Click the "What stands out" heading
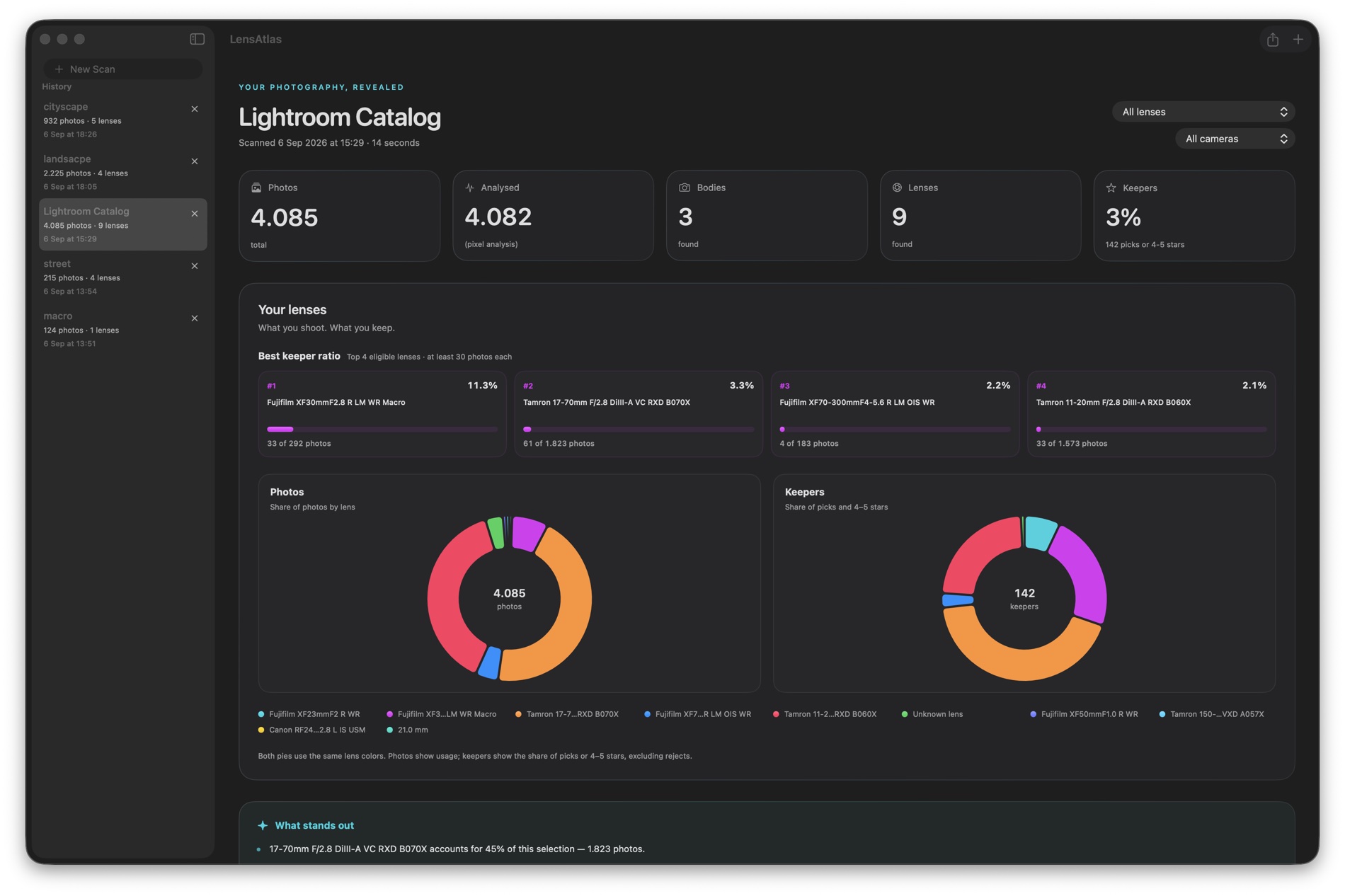This screenshot has width=1345, height=896. pyautogui.click(x=314, y=825)
